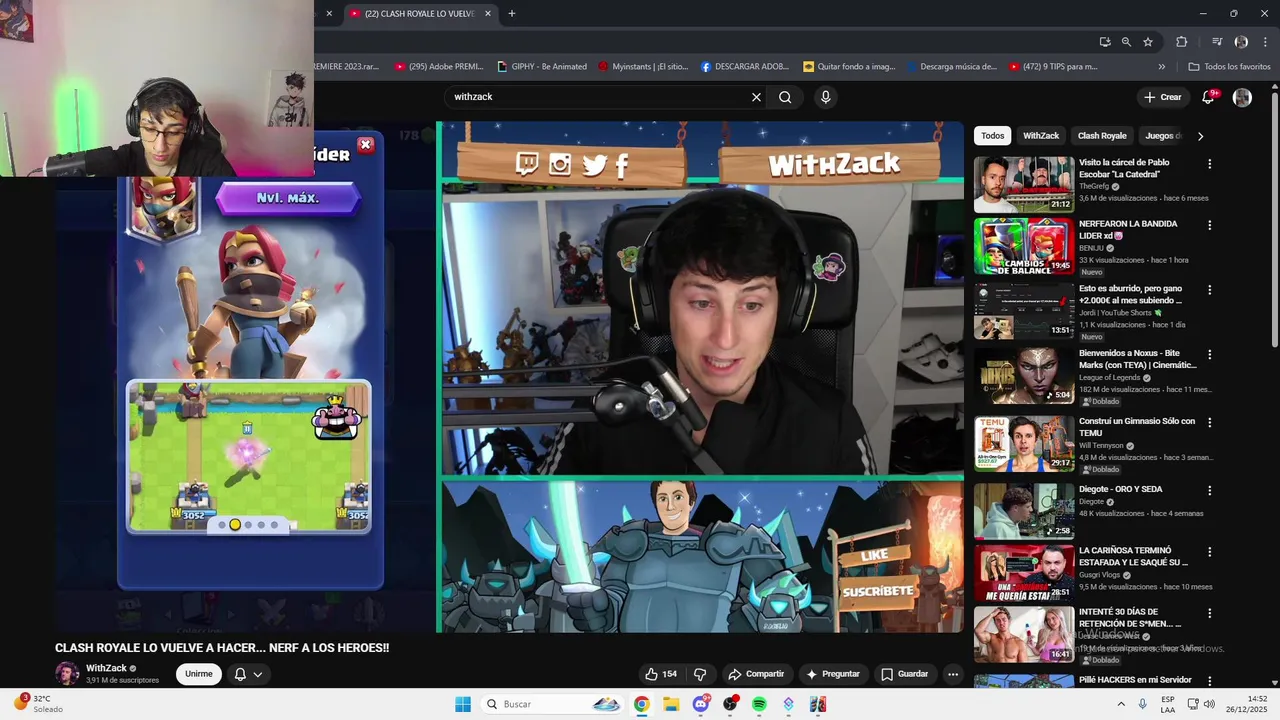Click the withzack search input field

(x=598, y=97)
